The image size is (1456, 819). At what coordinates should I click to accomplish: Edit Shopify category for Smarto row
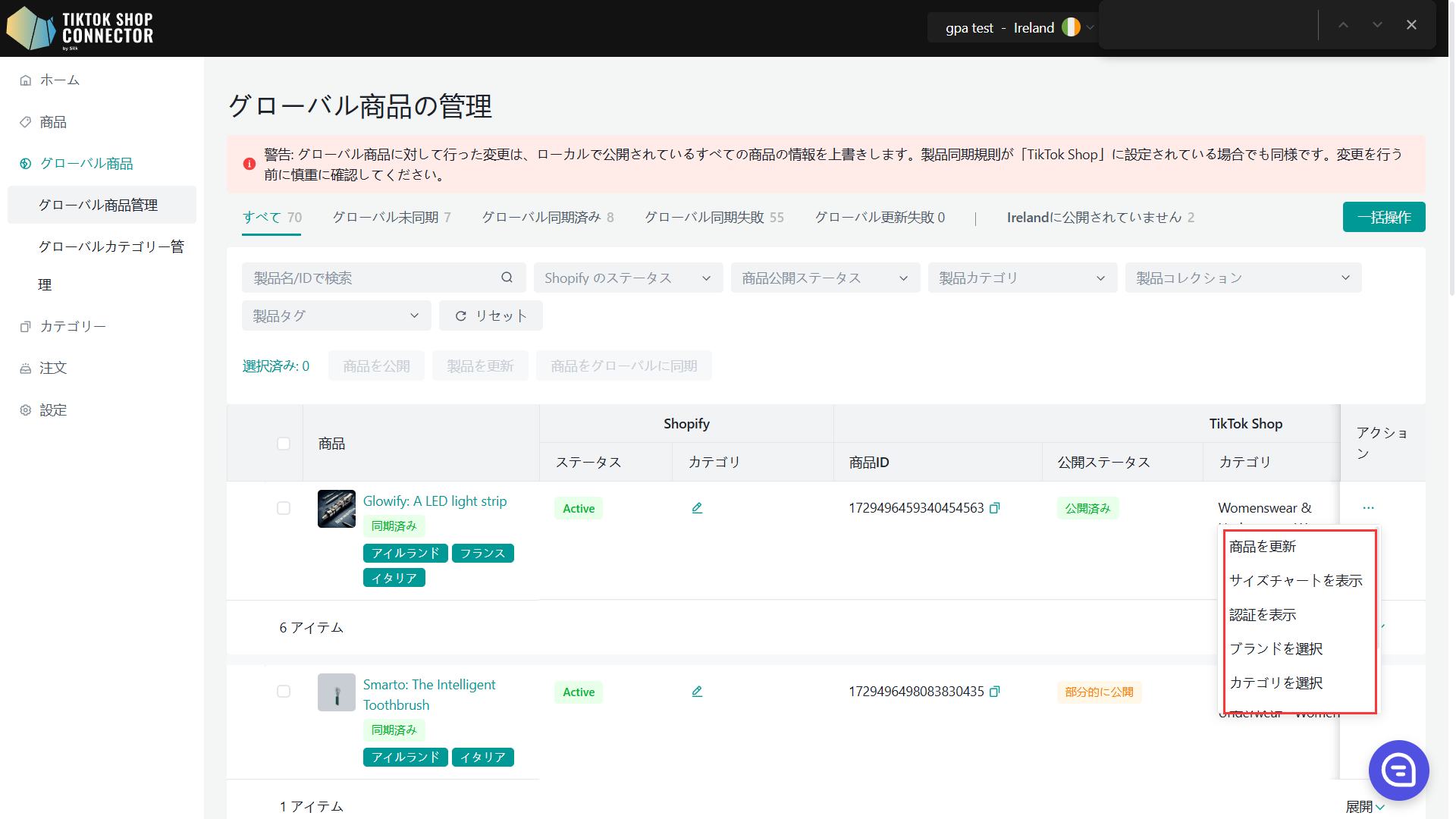(697, 692)
